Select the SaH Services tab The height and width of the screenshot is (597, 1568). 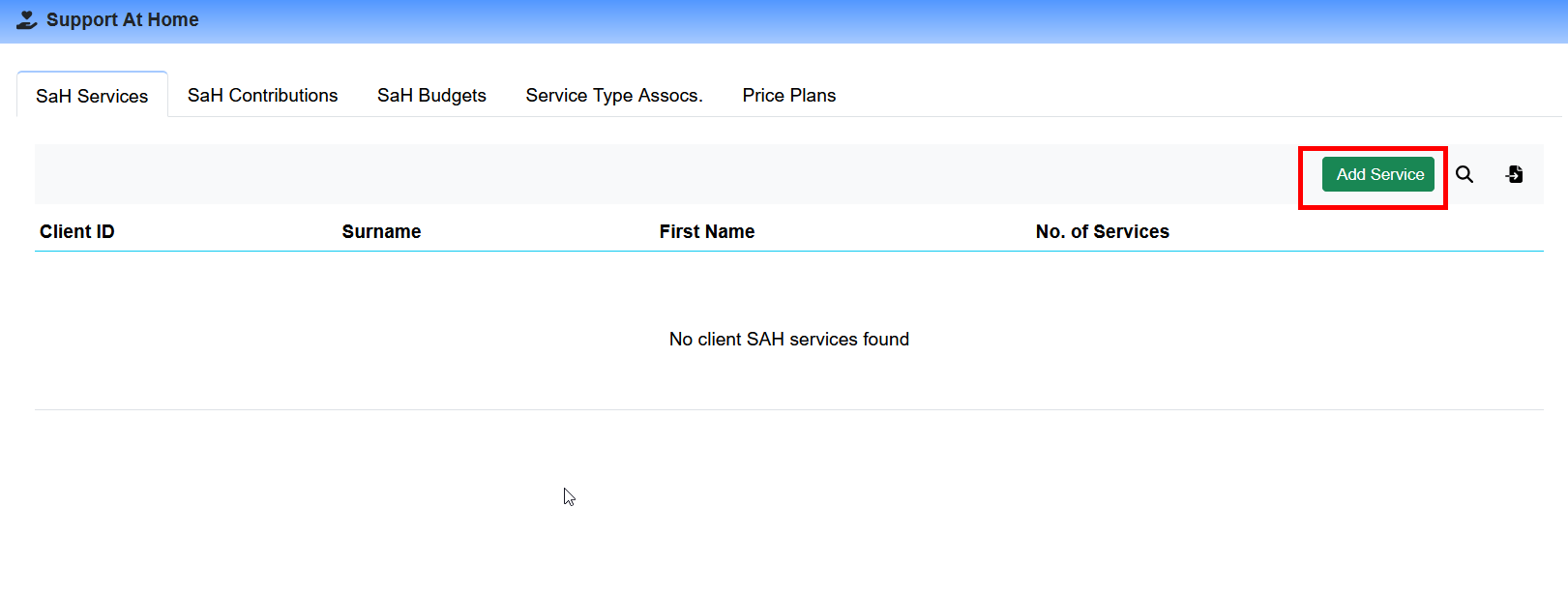[92, 96]
